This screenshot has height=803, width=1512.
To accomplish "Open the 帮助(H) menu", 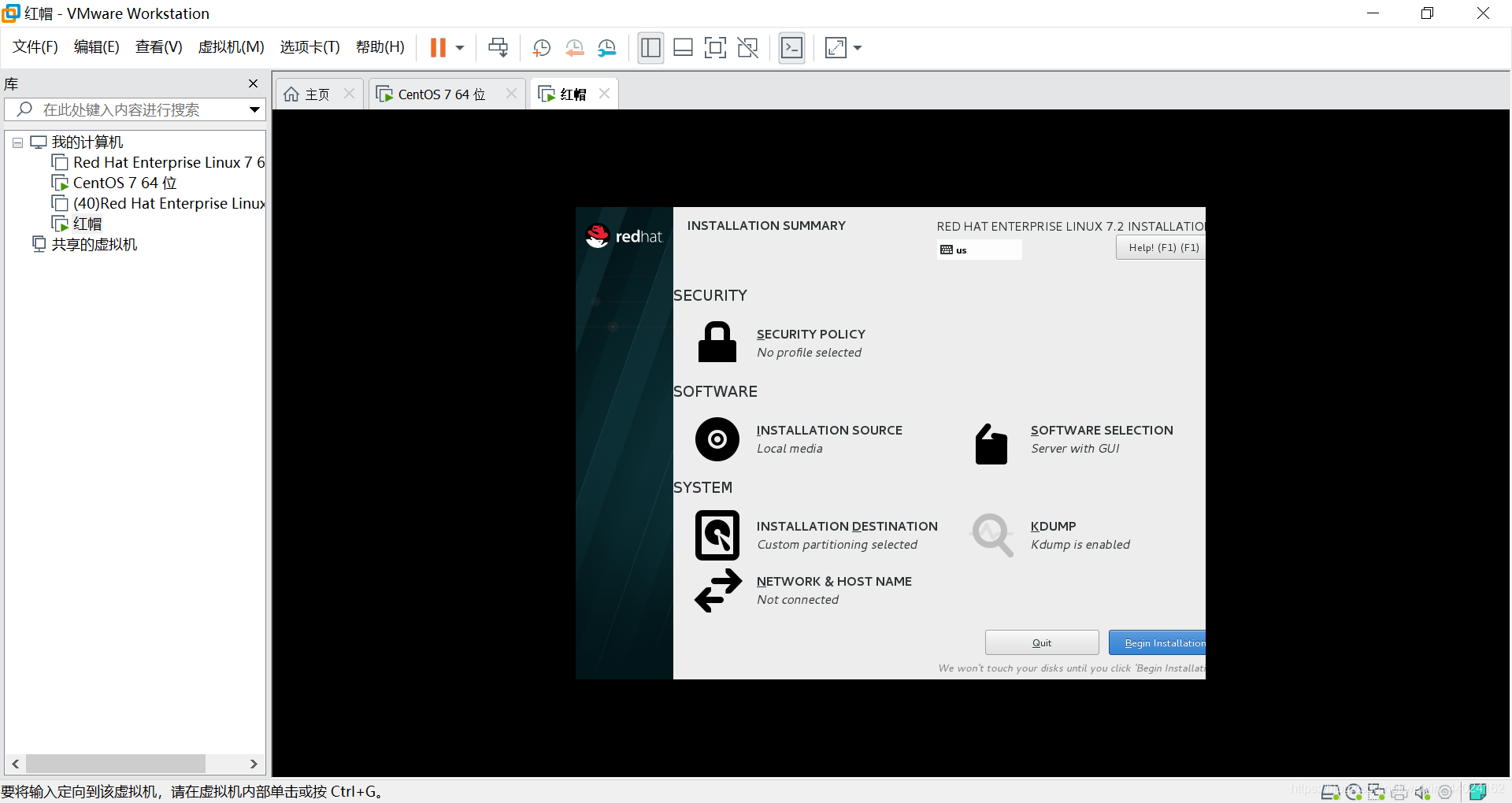I will [380, 47].
